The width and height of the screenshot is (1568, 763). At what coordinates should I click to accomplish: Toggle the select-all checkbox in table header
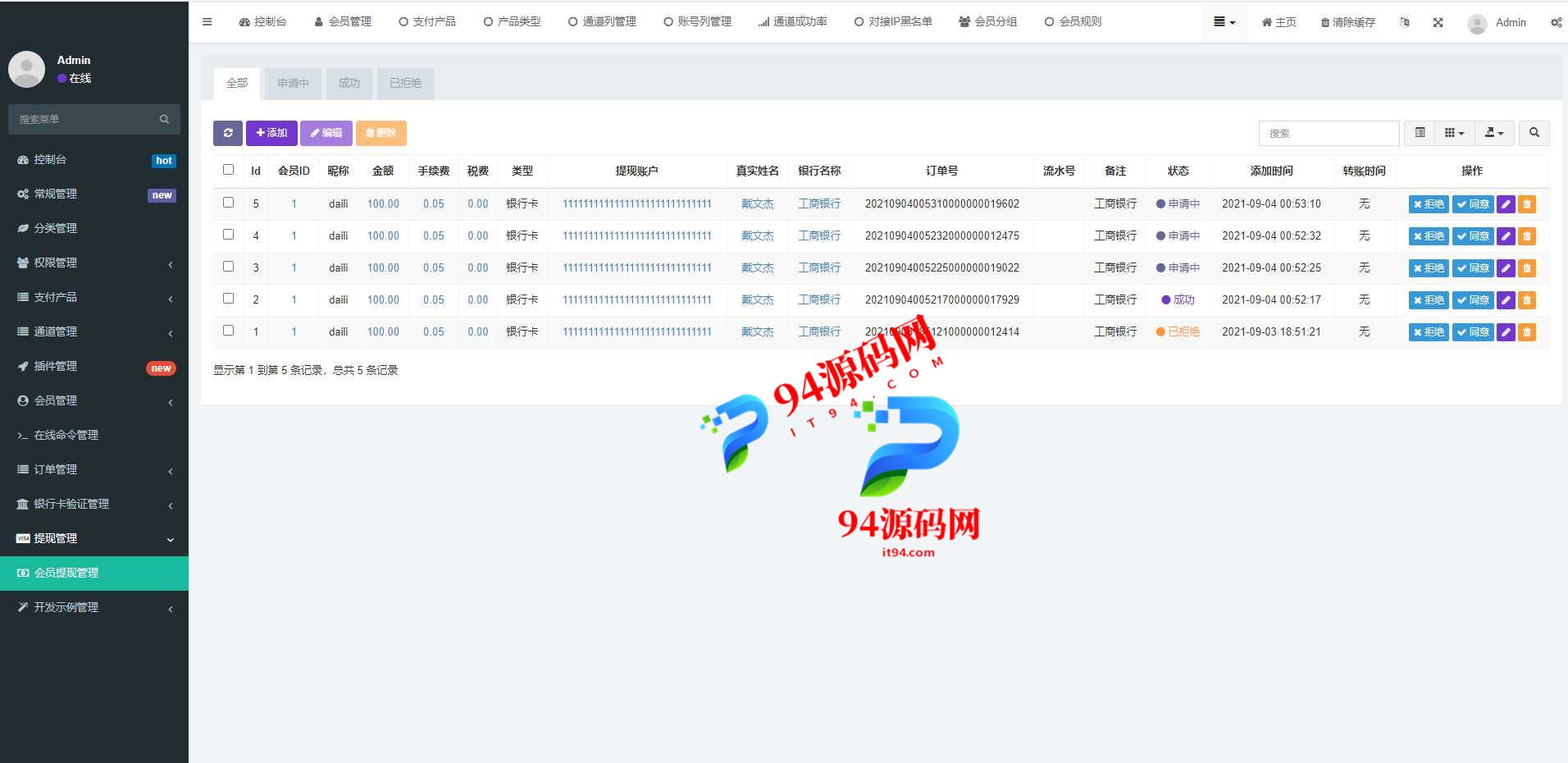(229, 170)
